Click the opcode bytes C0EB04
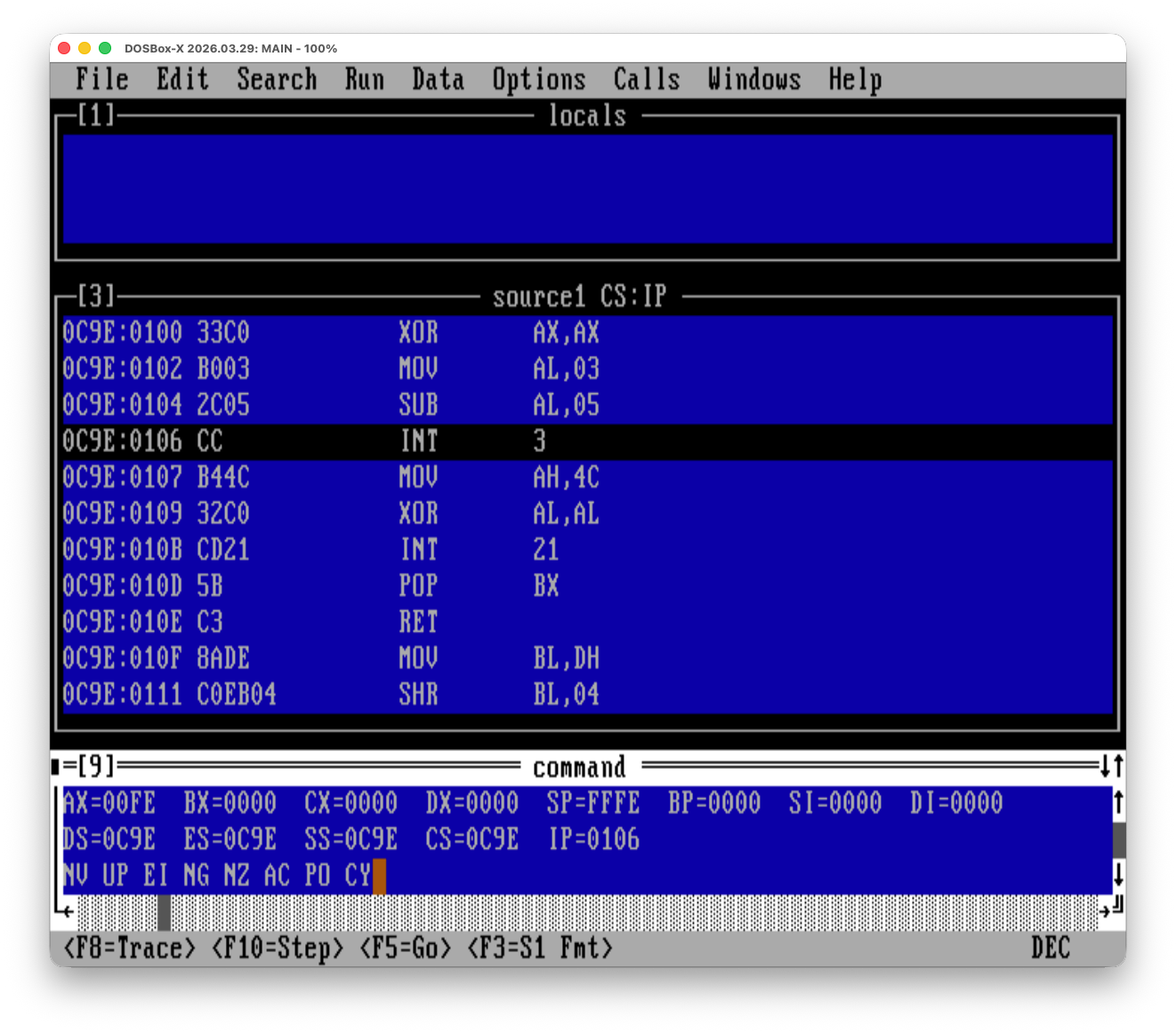This screenshot has height=1033, width=1176. 237,695
